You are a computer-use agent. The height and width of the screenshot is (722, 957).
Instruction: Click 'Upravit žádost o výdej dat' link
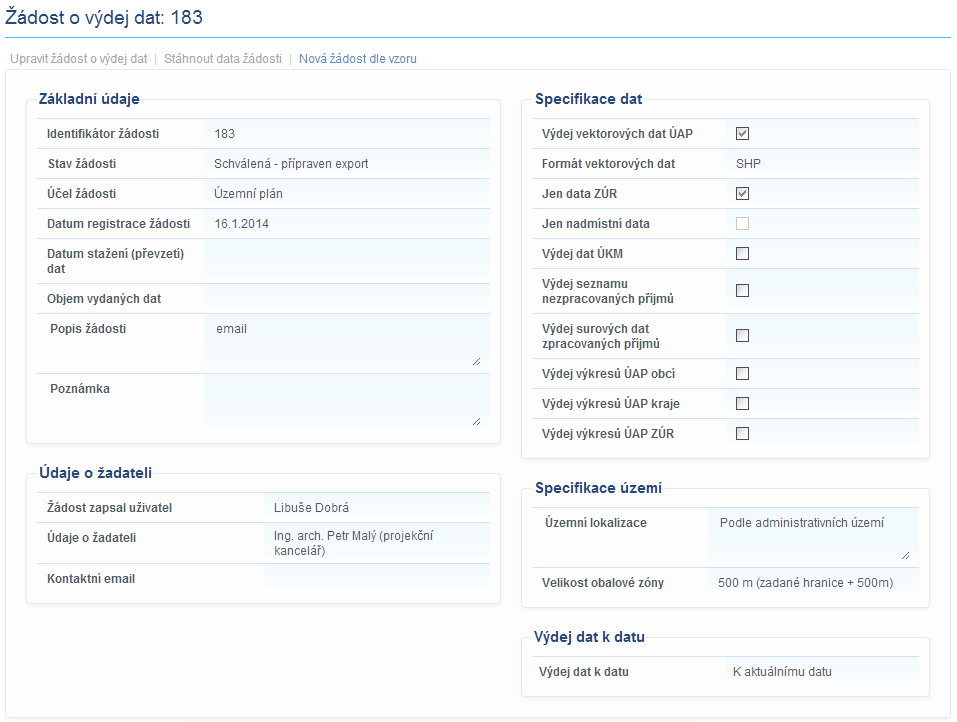[x=77, y=59]
